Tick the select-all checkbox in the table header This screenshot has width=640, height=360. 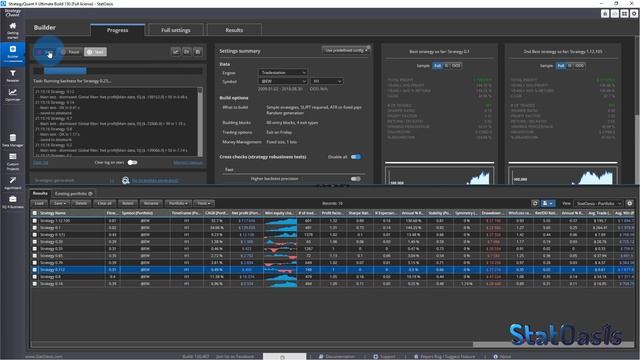click(35, 213)
